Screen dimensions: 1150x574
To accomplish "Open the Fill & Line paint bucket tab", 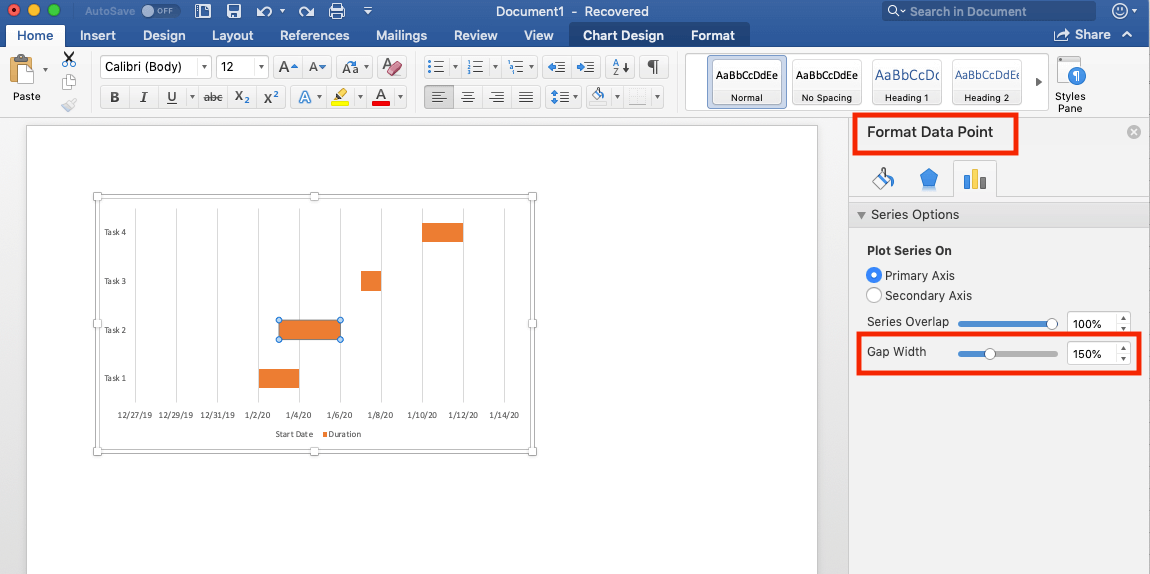I will click(x=883, y=178).
